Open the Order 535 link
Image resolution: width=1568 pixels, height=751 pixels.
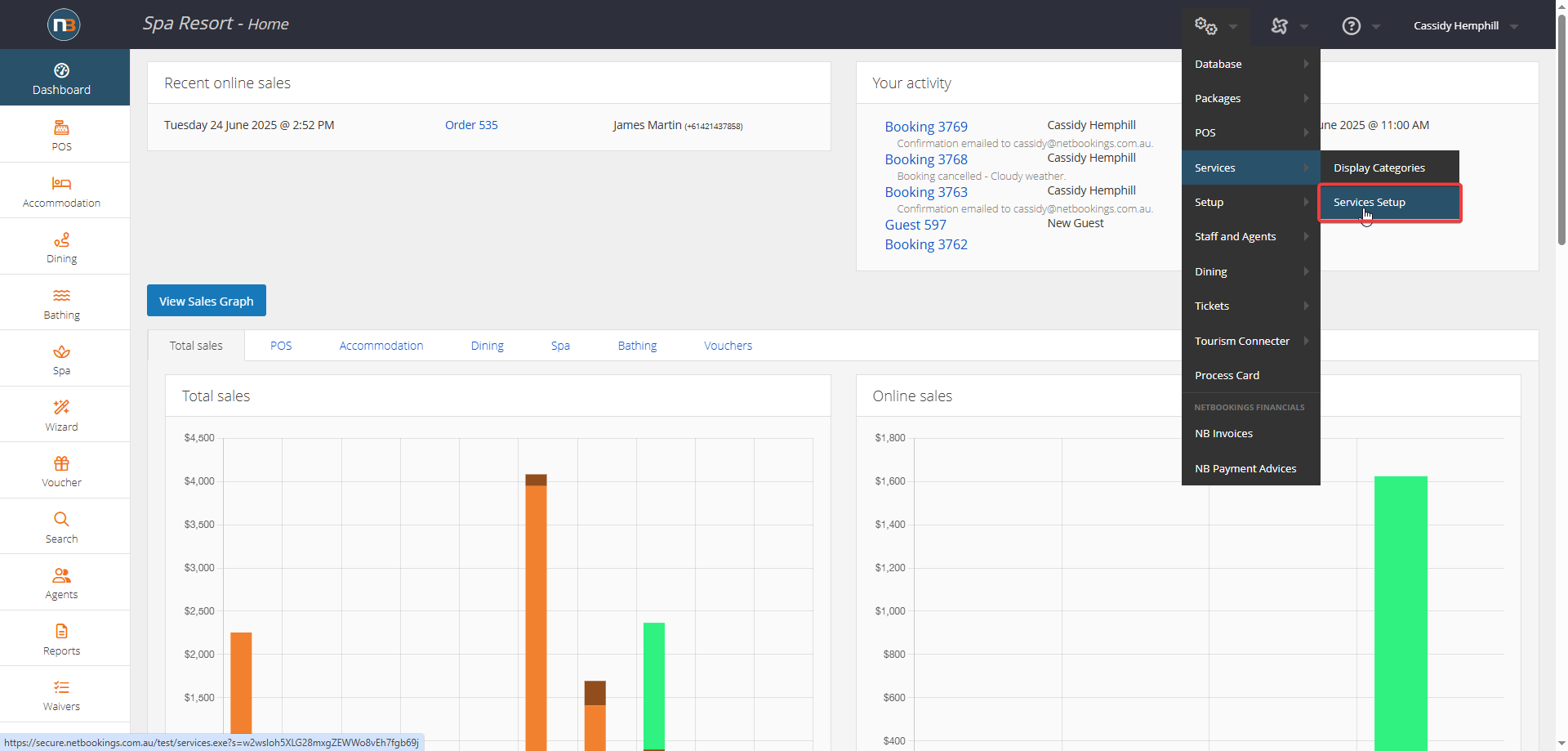click(x=471, y=125)
